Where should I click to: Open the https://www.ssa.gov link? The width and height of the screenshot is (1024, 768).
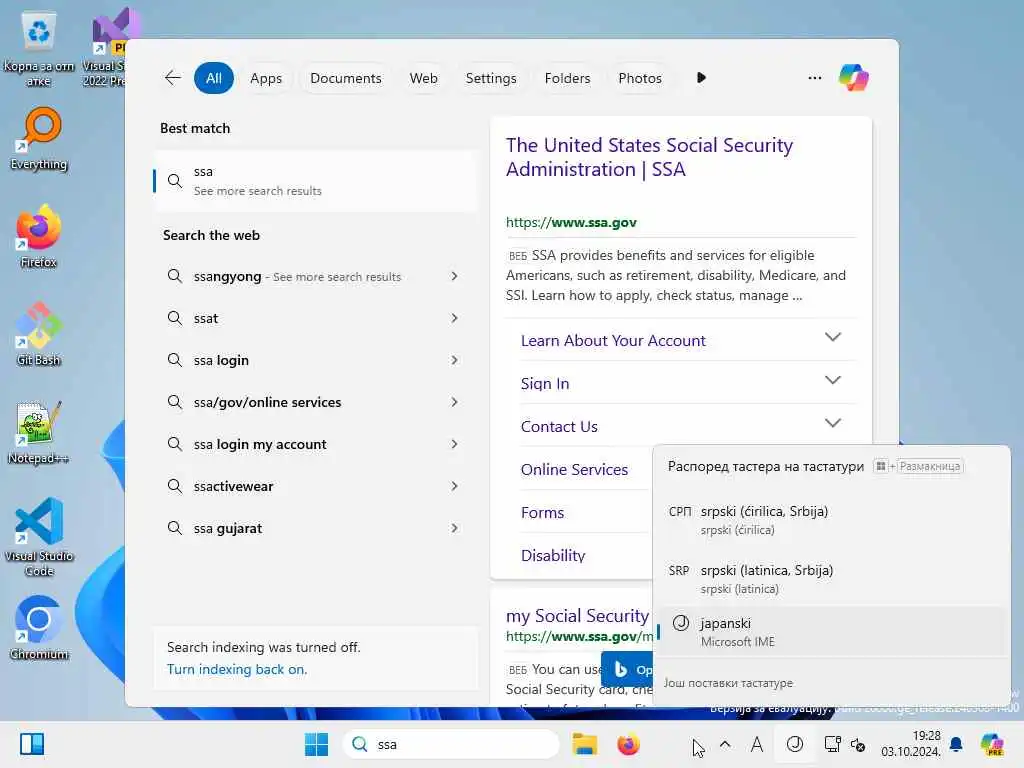pos(571,222)
